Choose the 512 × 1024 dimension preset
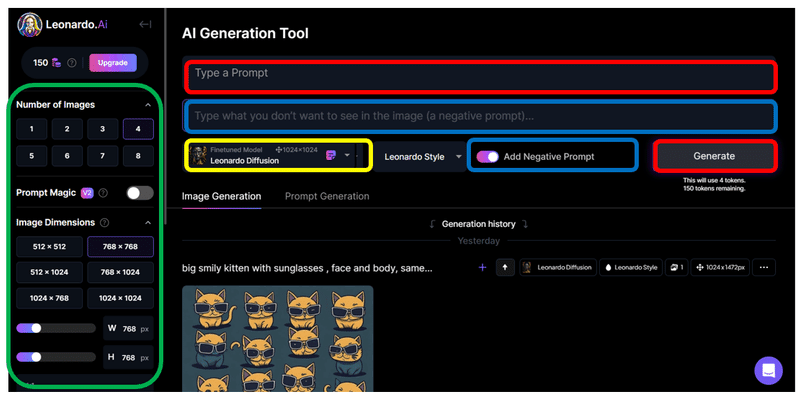Screen dimensions: 800x397 [x=49, y=272]
